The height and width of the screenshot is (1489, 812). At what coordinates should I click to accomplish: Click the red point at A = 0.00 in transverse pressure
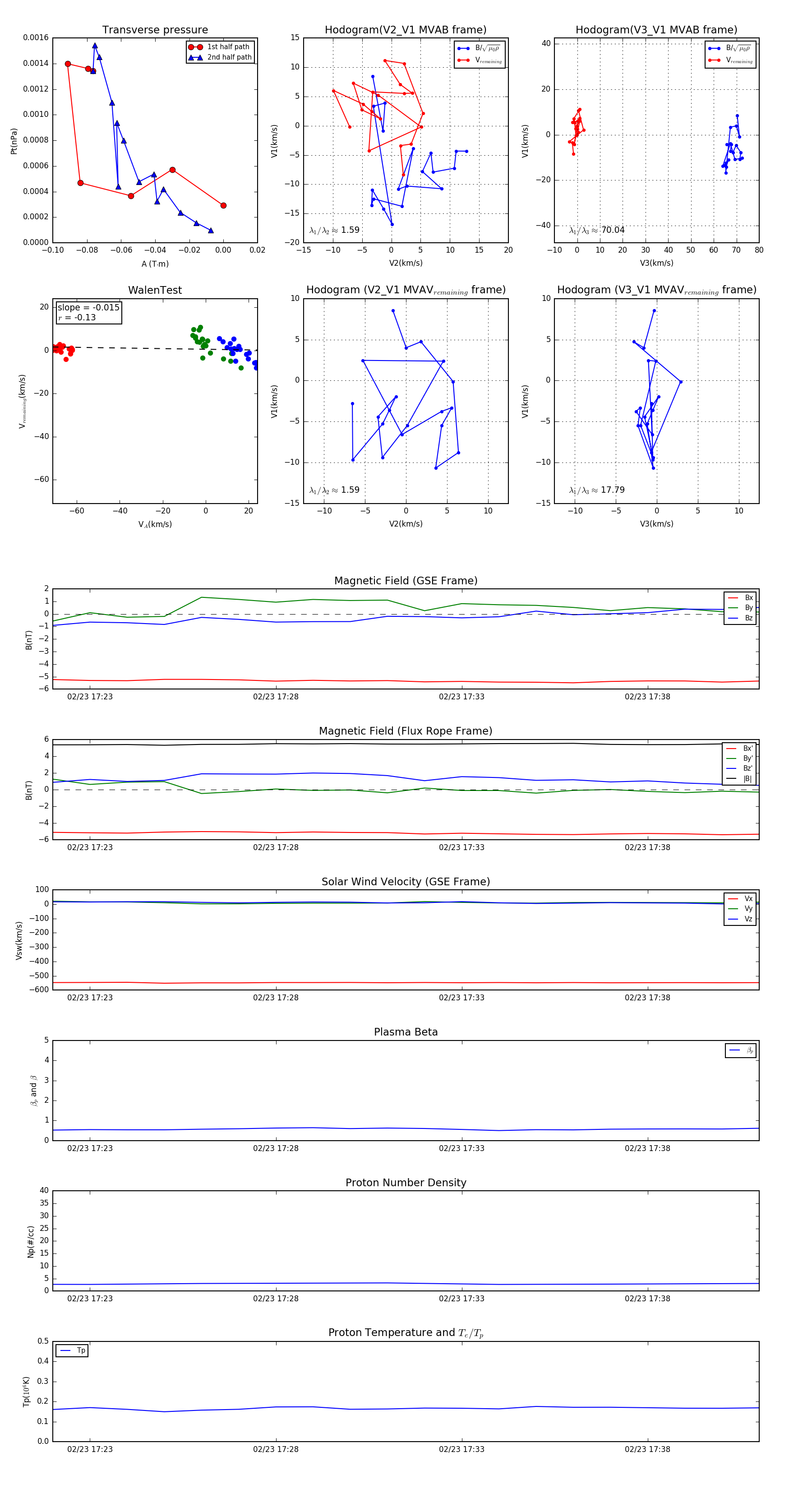[224, 205]
